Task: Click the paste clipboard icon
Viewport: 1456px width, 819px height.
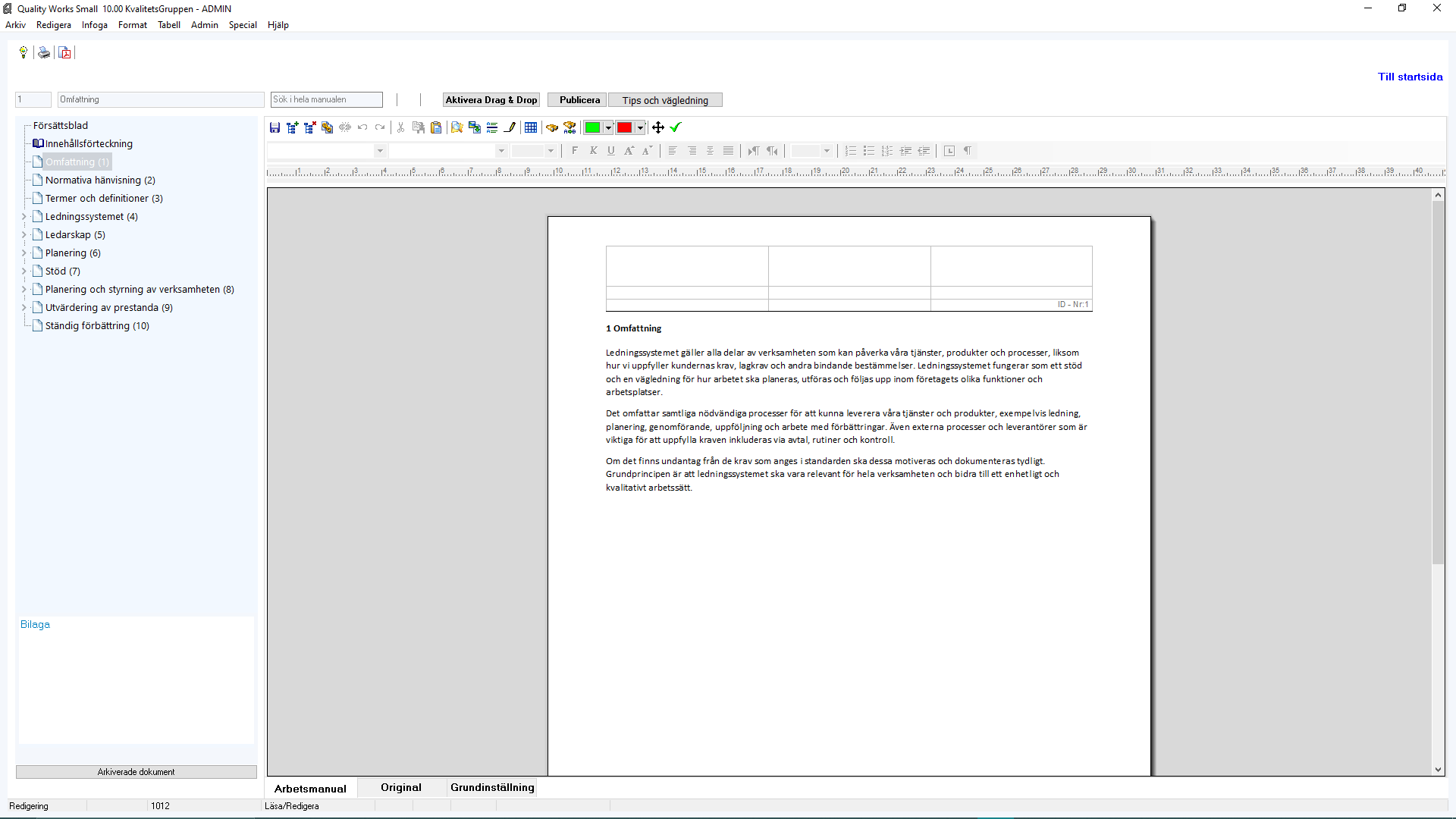Action: click(436, 127)
